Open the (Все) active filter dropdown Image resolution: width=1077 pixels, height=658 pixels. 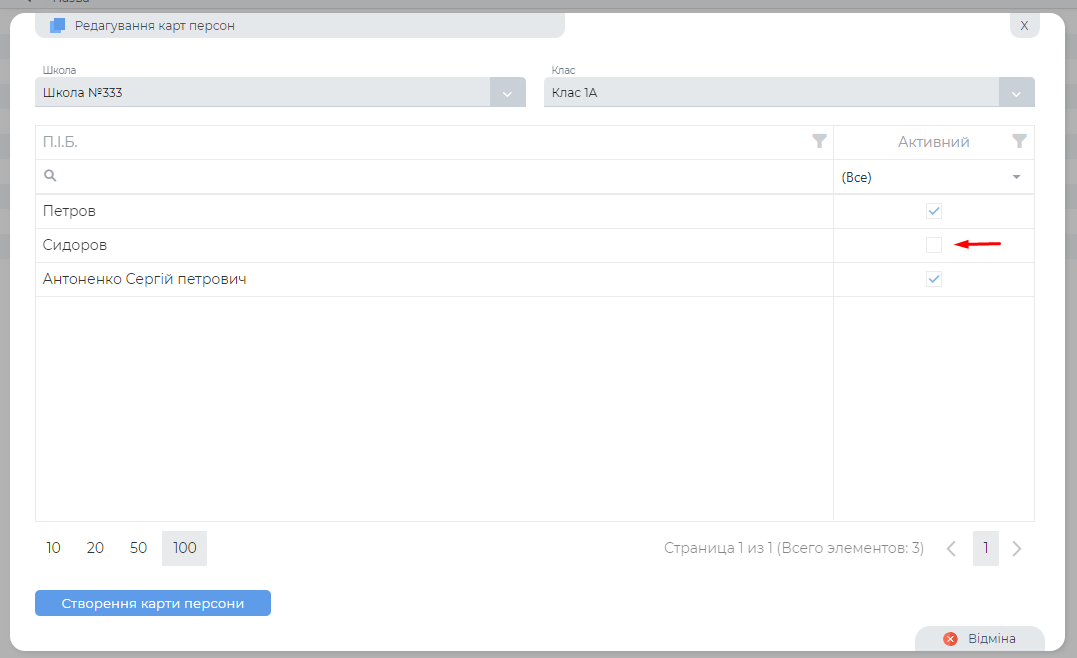point(933,177)
